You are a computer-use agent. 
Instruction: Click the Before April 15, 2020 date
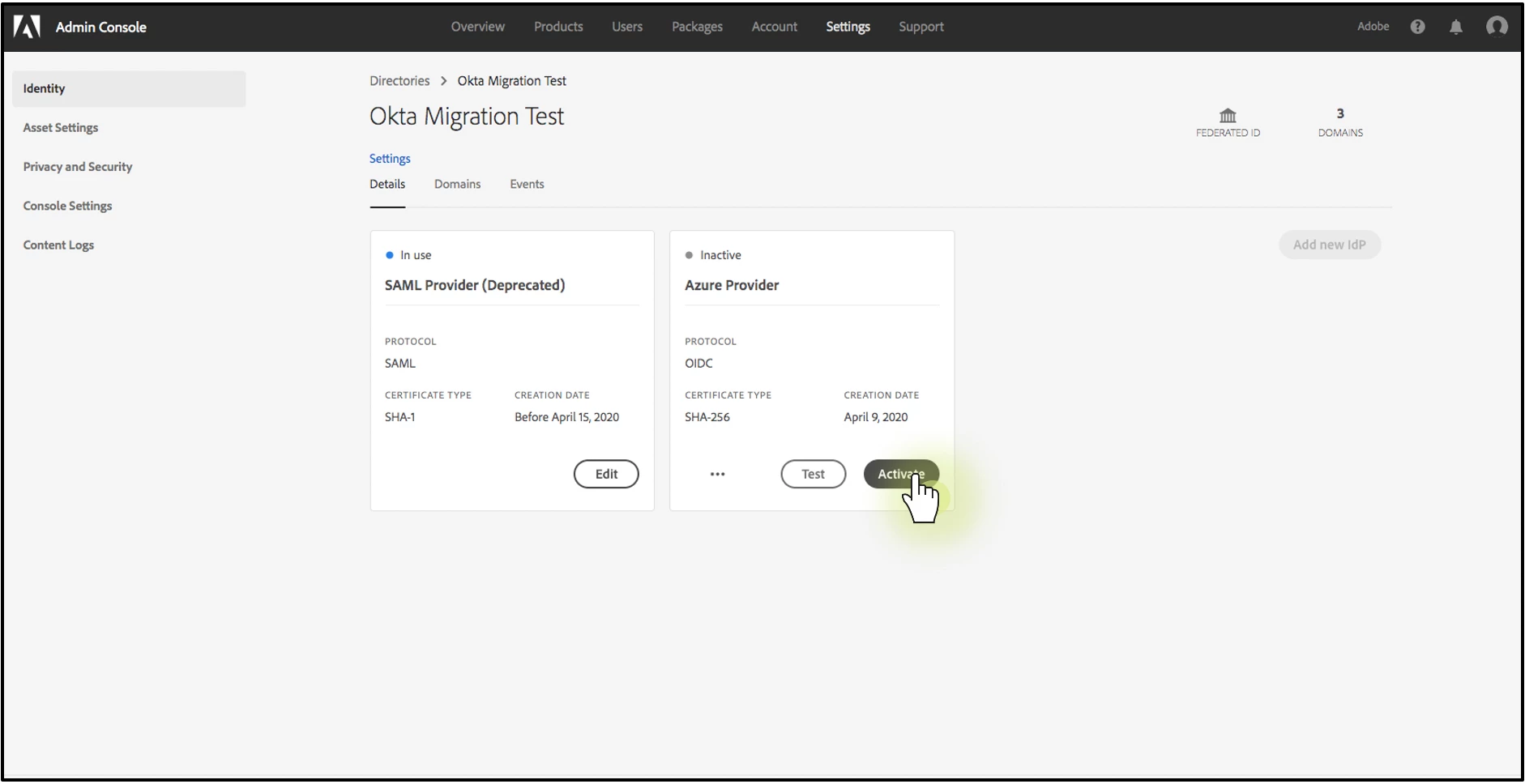[x=566, y=418]
